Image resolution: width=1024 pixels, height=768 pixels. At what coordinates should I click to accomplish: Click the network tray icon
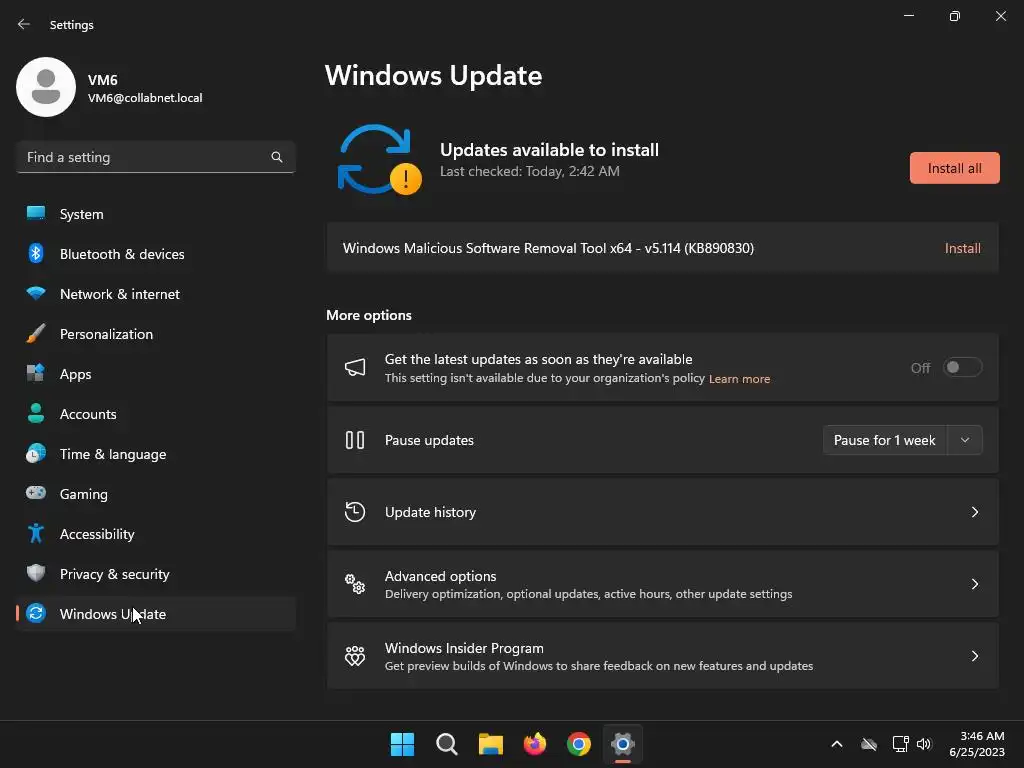pos(901,744)
